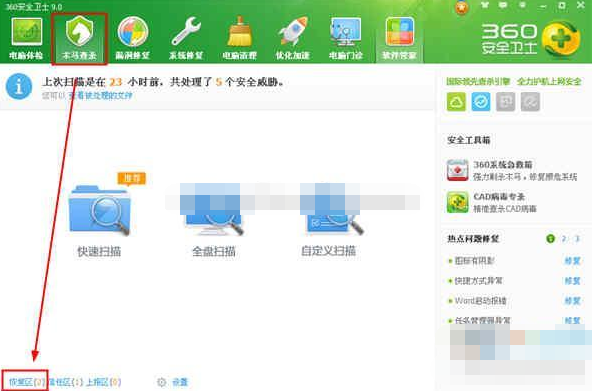Click the green cloud engine icon
The height and width of the screenshot is (391, 592).
[x=456, y=102]
